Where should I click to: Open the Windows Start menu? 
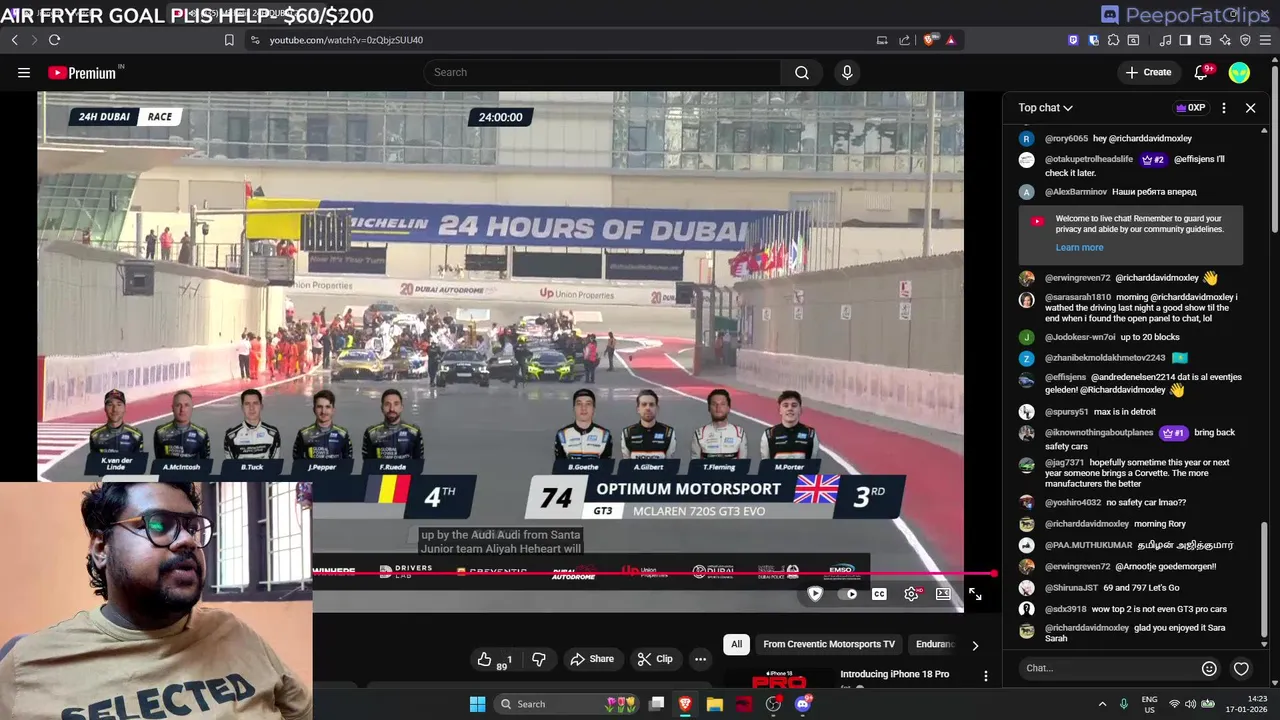point(477,704)
